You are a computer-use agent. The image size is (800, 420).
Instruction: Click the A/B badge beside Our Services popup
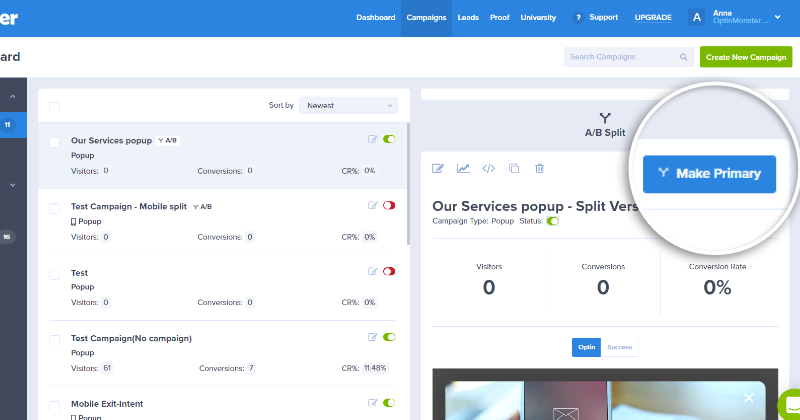coord(168,140)
